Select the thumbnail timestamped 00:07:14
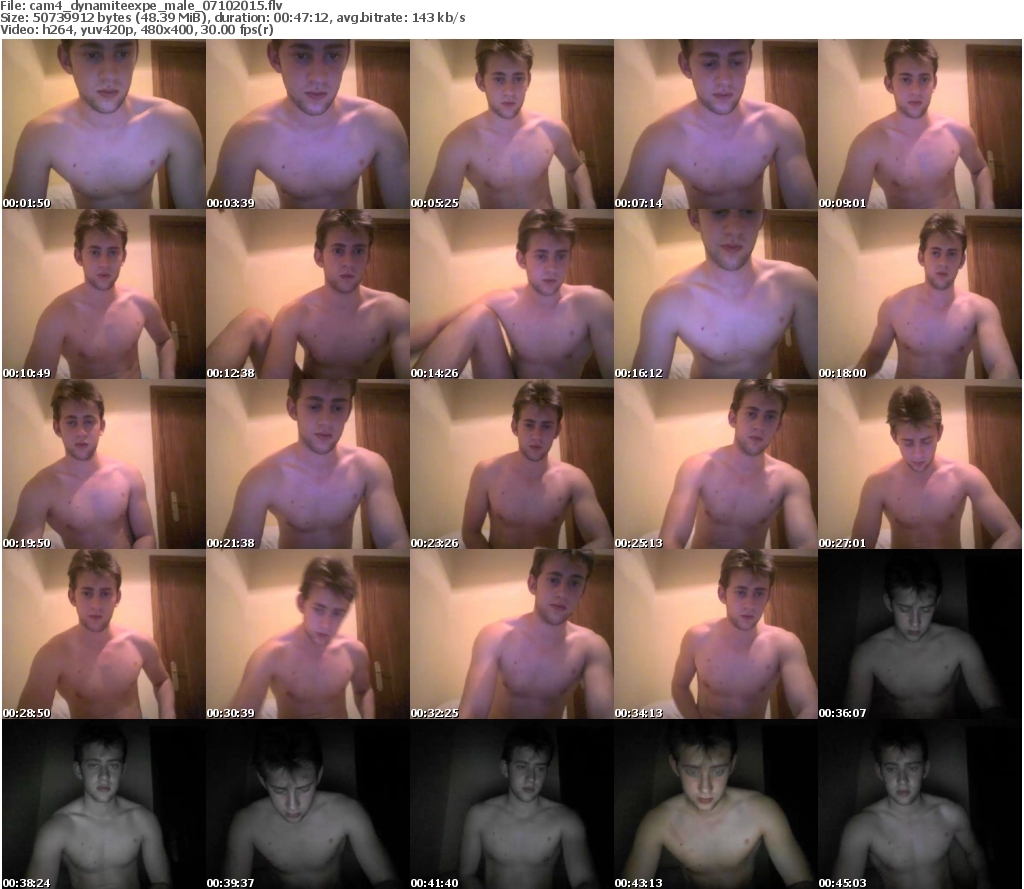Viewport: 1024px width, 889px height. [716, 124]
